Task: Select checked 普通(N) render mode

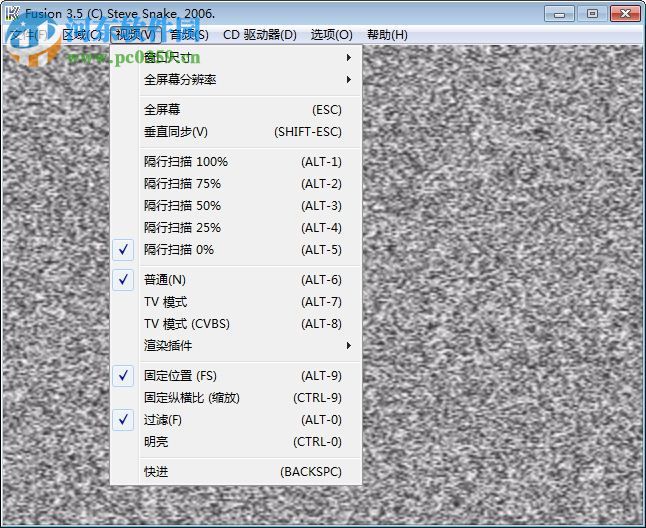Action: pos(236,280)
